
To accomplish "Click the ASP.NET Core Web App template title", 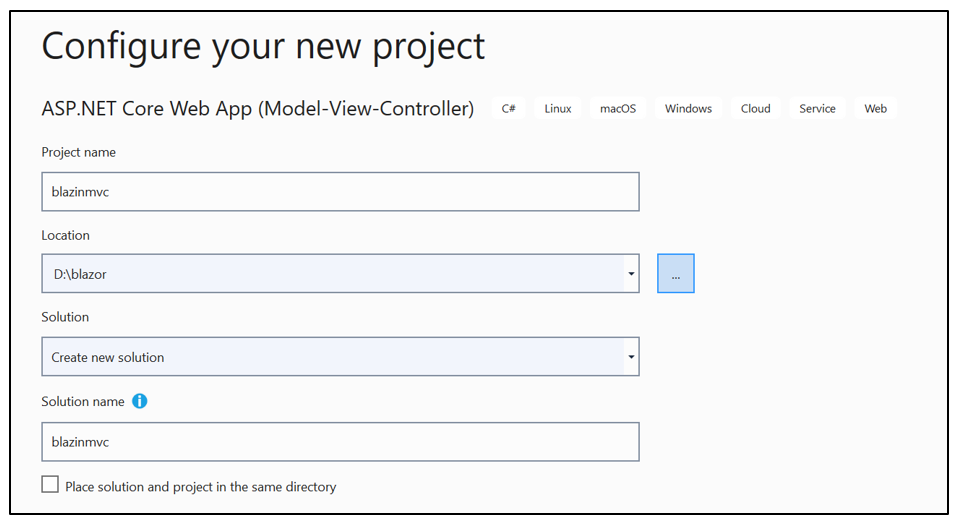I will 257,108.
